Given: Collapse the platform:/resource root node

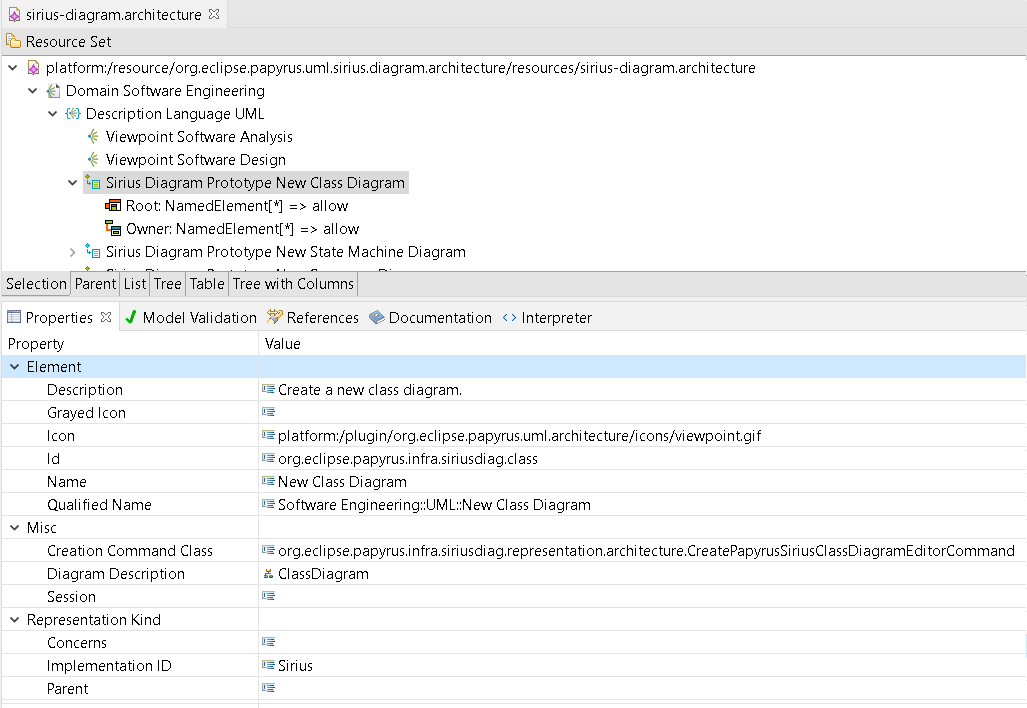Looking at the screenshot, I should tap(12, 67).
